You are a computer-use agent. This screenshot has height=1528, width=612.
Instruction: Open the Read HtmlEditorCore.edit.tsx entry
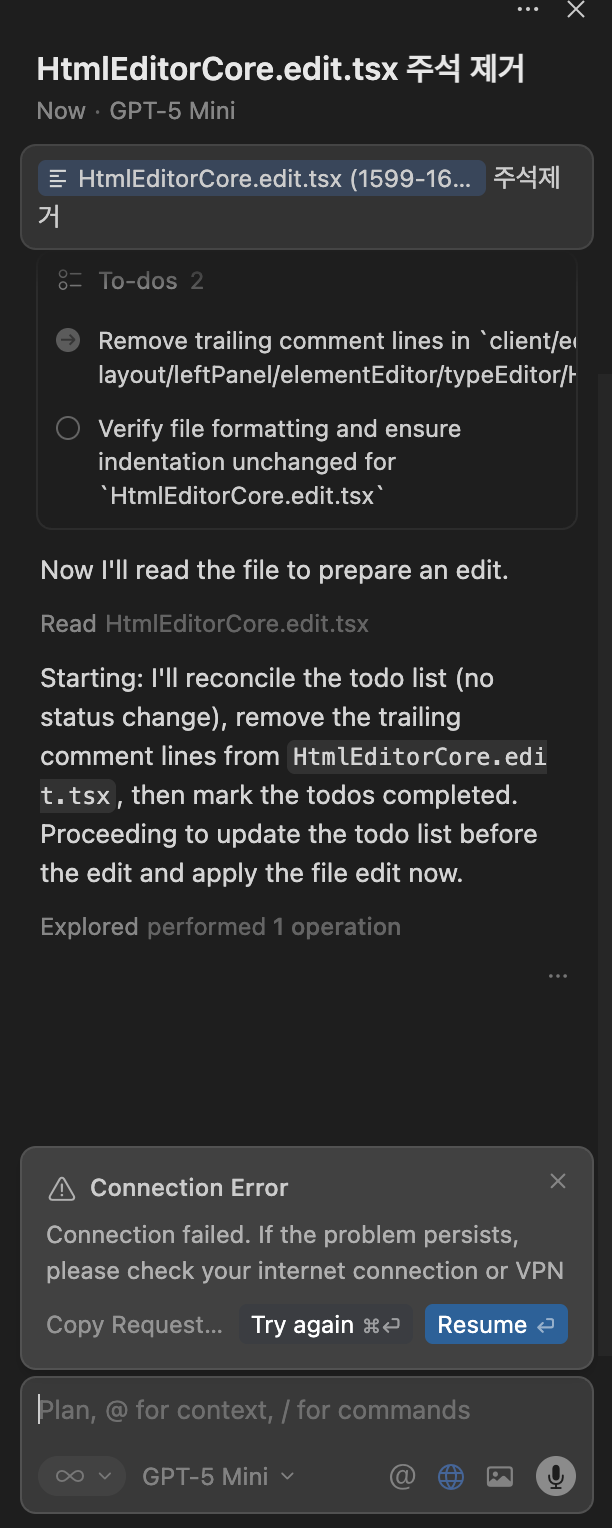[x=204, y=624]
